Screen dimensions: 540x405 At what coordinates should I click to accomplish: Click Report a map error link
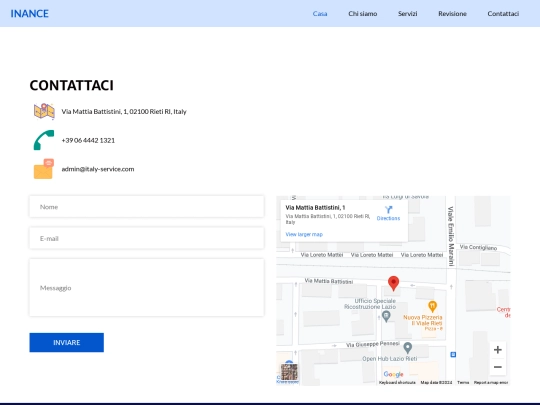491,383
